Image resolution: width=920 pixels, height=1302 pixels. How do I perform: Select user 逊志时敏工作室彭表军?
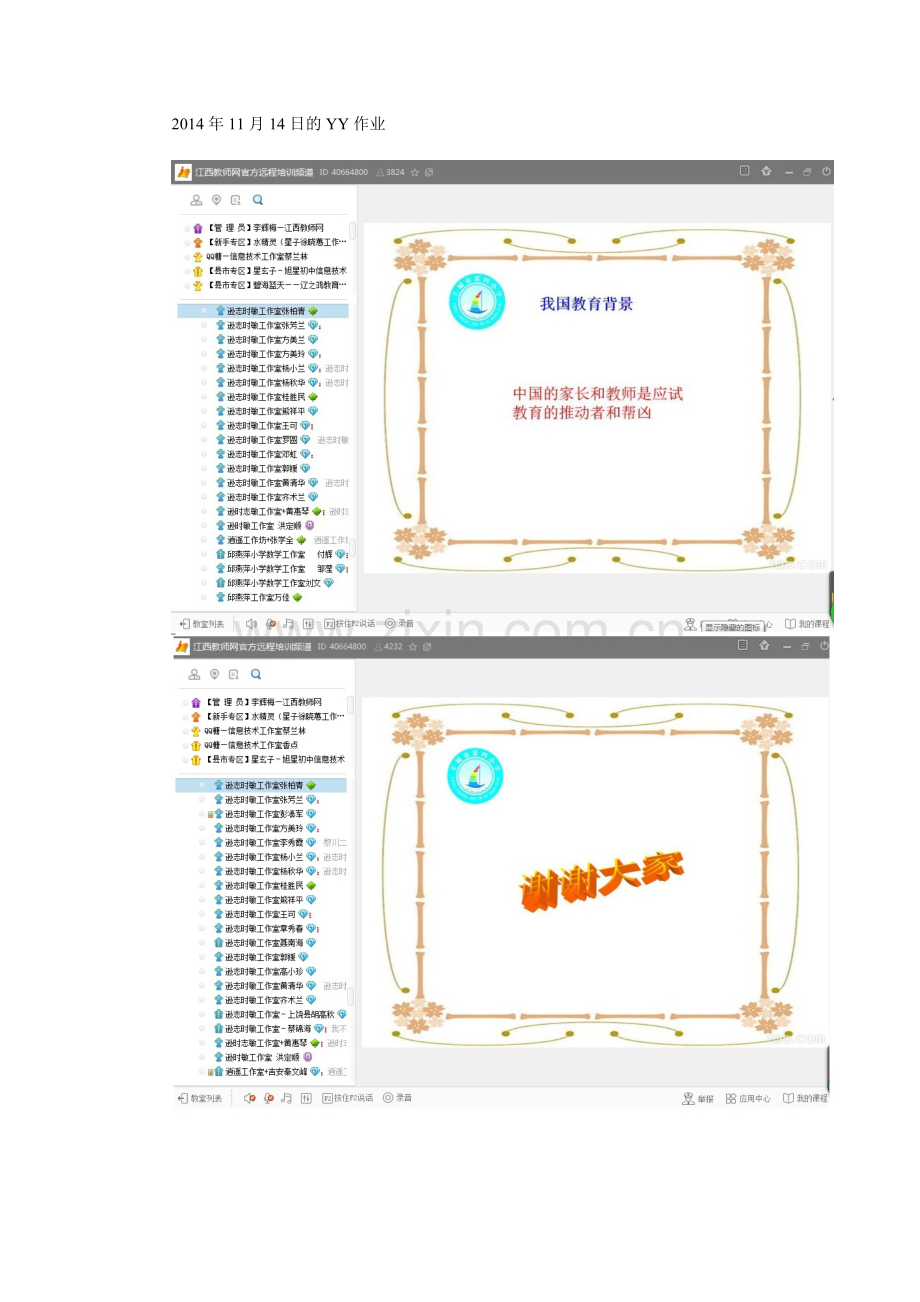coord(261,814)
